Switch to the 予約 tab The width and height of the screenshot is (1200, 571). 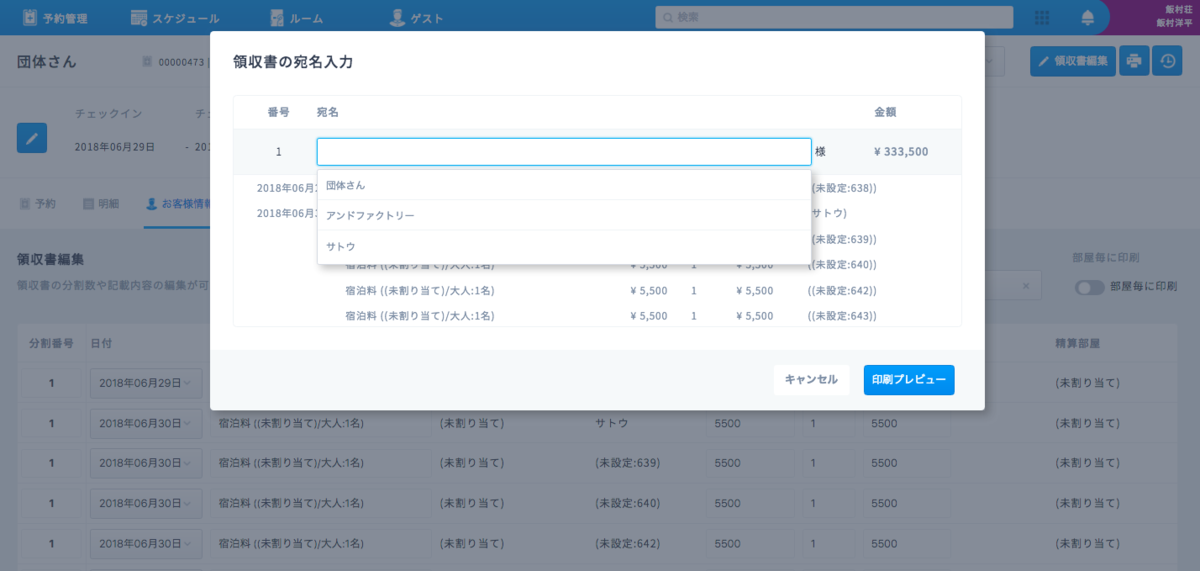38,203
